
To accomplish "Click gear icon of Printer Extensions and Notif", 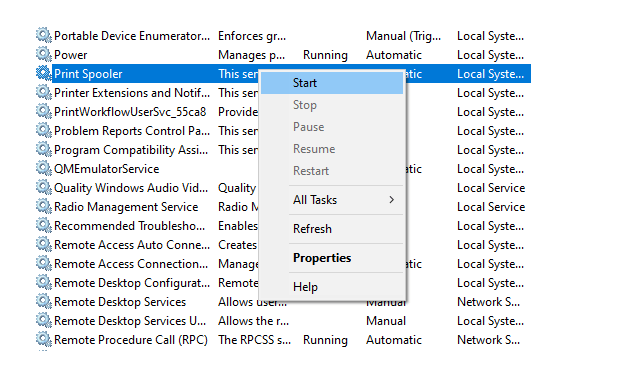I will [x=44, y=92].
